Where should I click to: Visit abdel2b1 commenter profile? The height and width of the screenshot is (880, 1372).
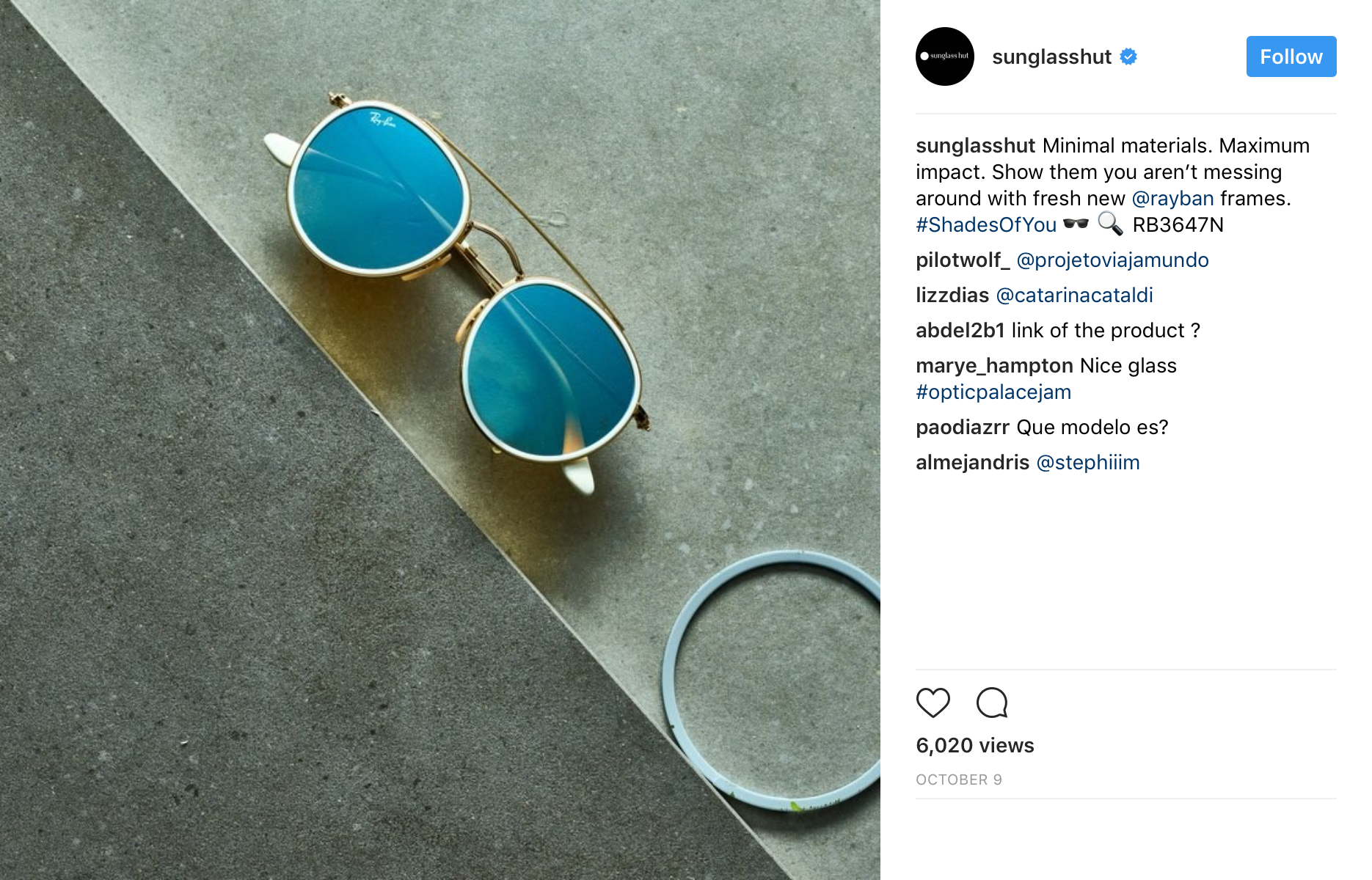click(960, 330)
